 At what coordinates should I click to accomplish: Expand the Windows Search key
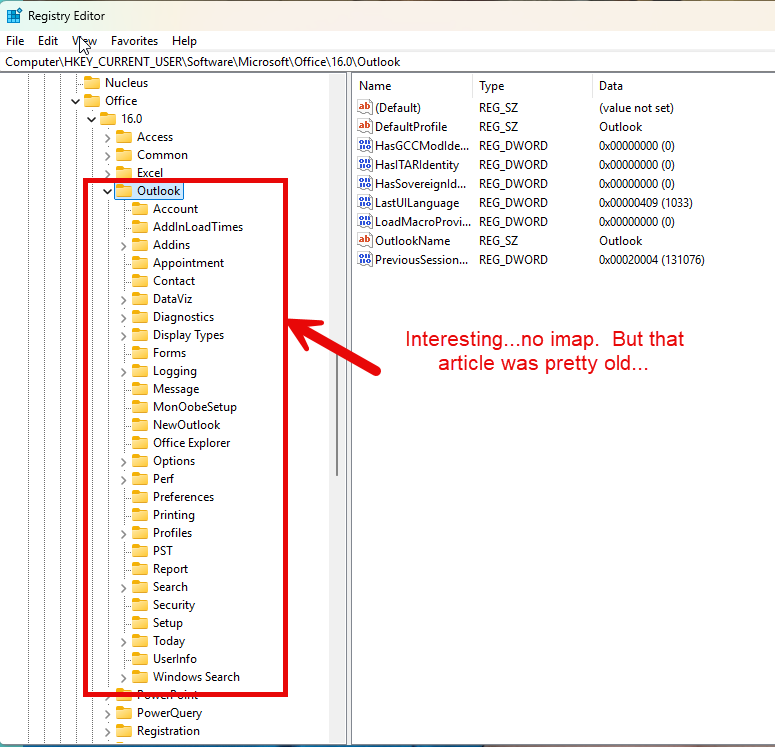pyautogui.click(x=124, y=678)
